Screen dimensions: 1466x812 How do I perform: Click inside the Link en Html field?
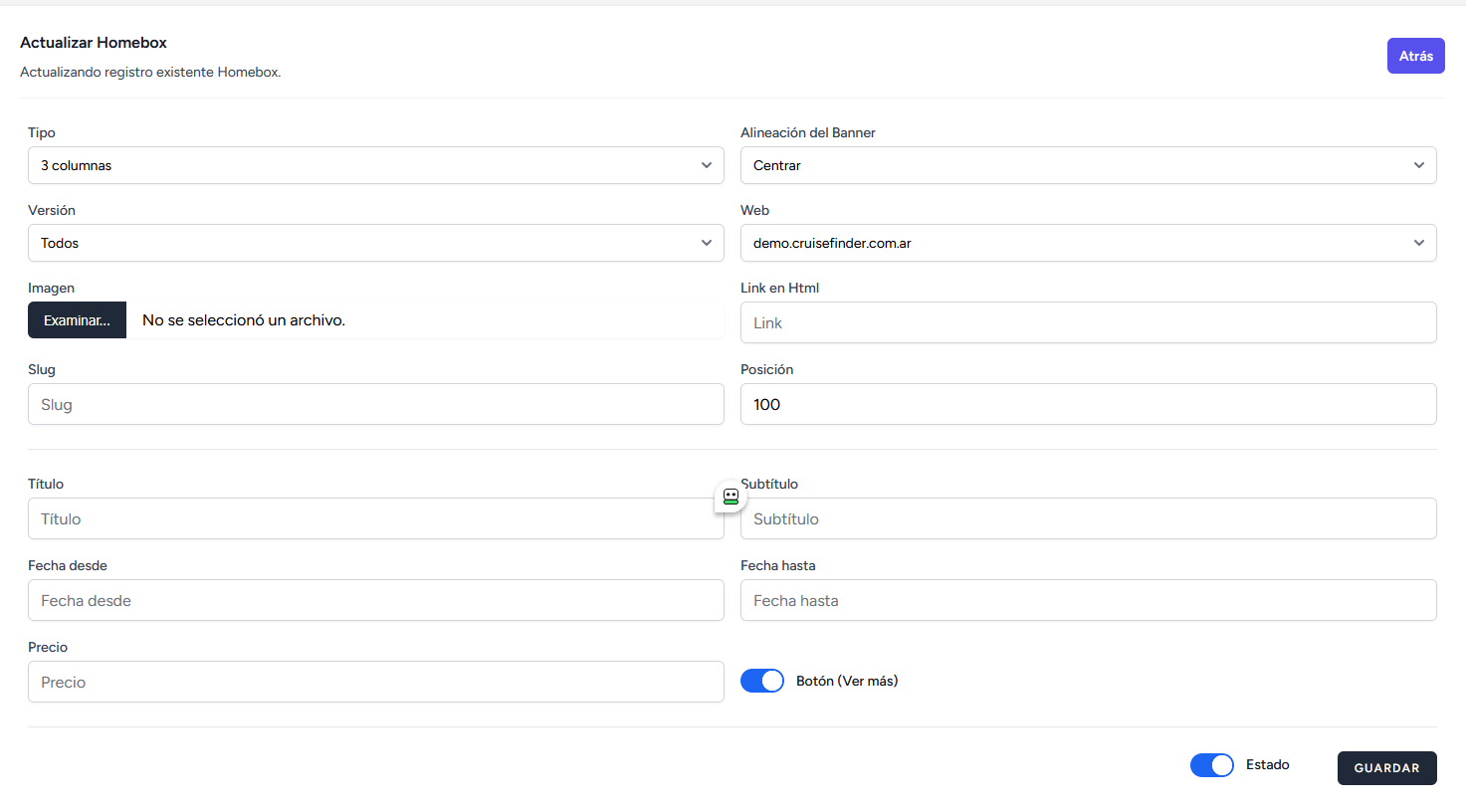1088,322
